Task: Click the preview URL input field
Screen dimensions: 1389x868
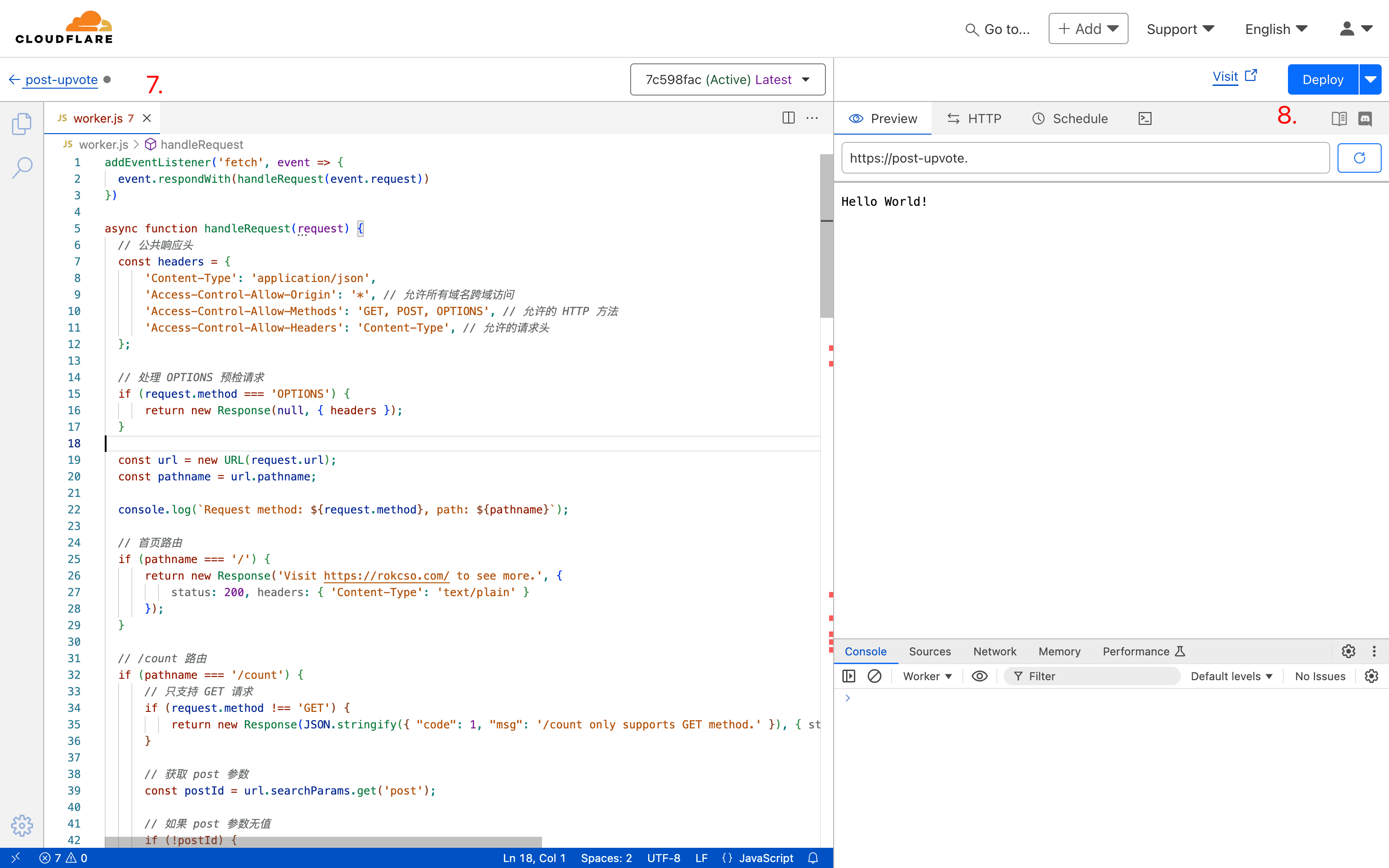Action: [1085, 158]
